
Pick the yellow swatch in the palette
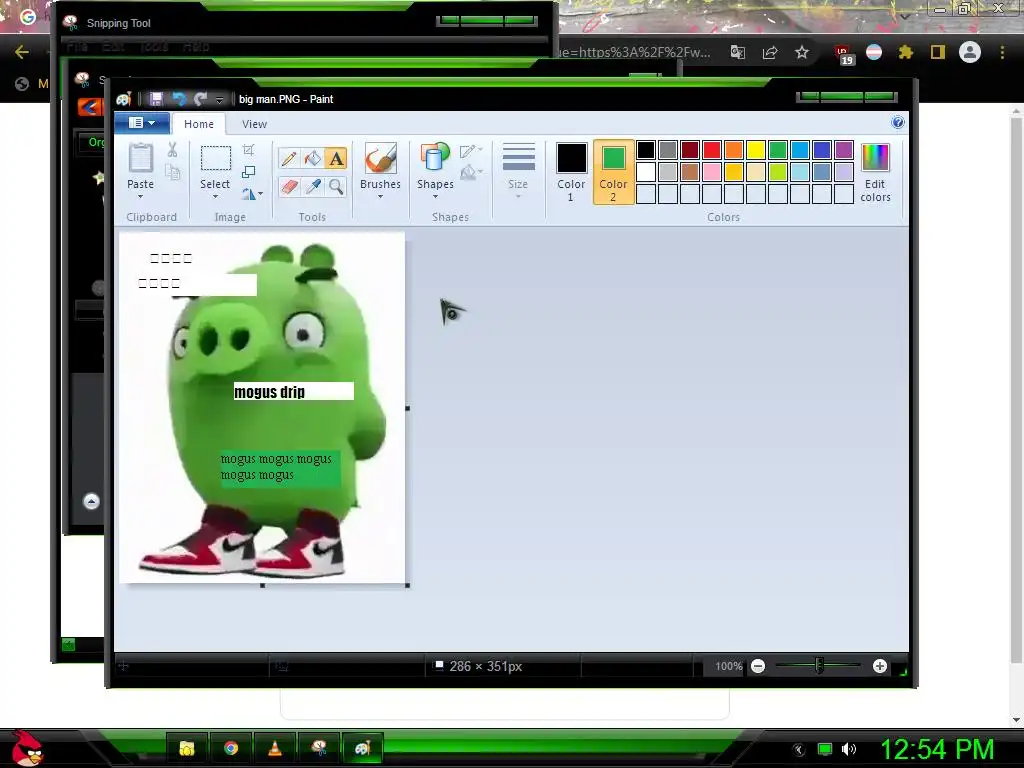click(756, 150)
